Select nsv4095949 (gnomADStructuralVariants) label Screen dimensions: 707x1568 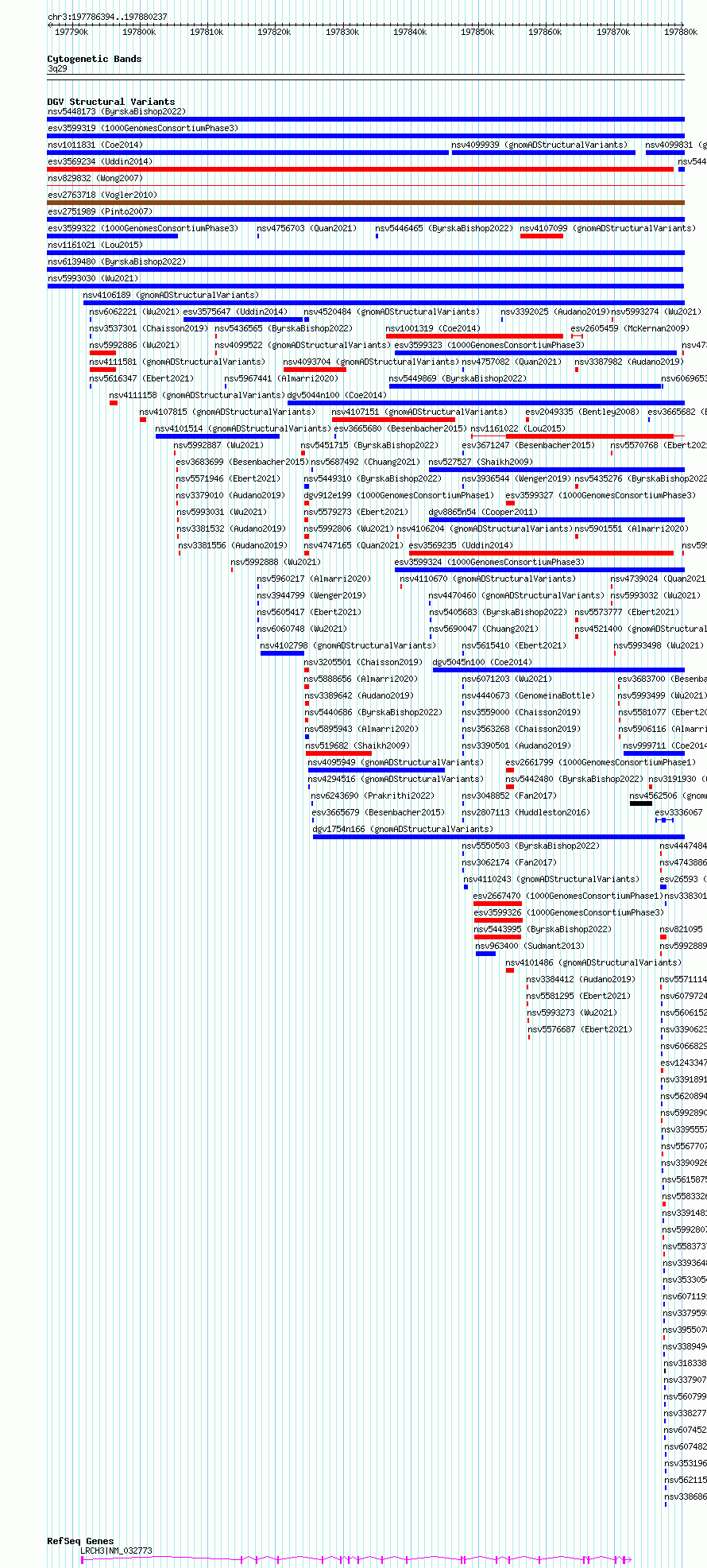(x=396, y=762)
